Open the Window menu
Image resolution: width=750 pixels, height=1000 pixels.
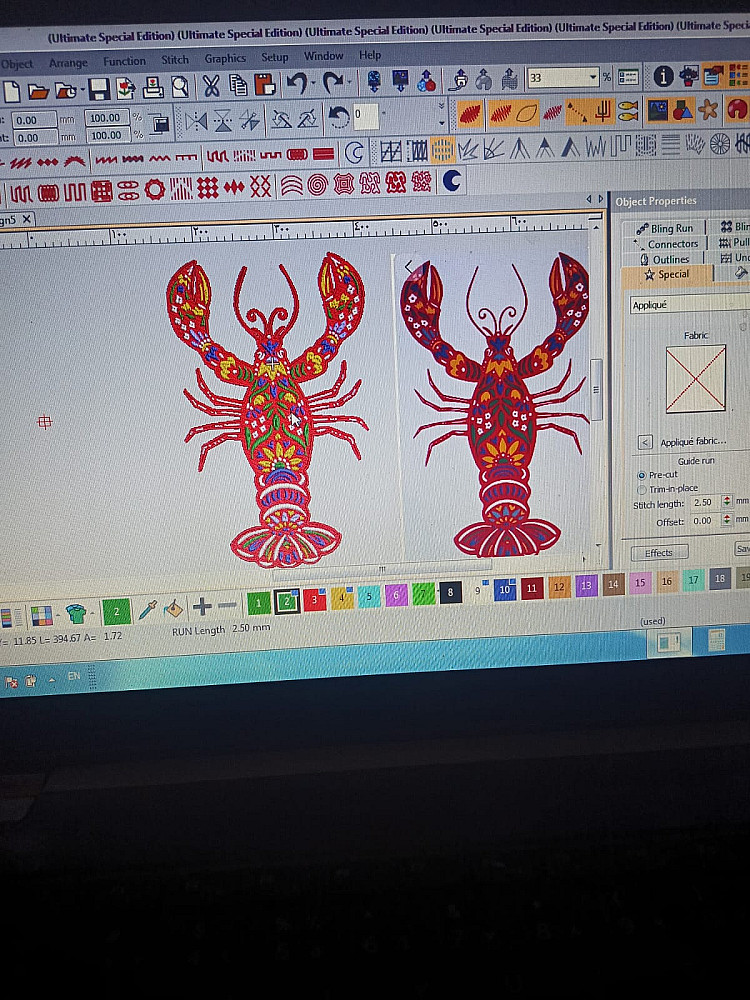click(x=323, y=56)
